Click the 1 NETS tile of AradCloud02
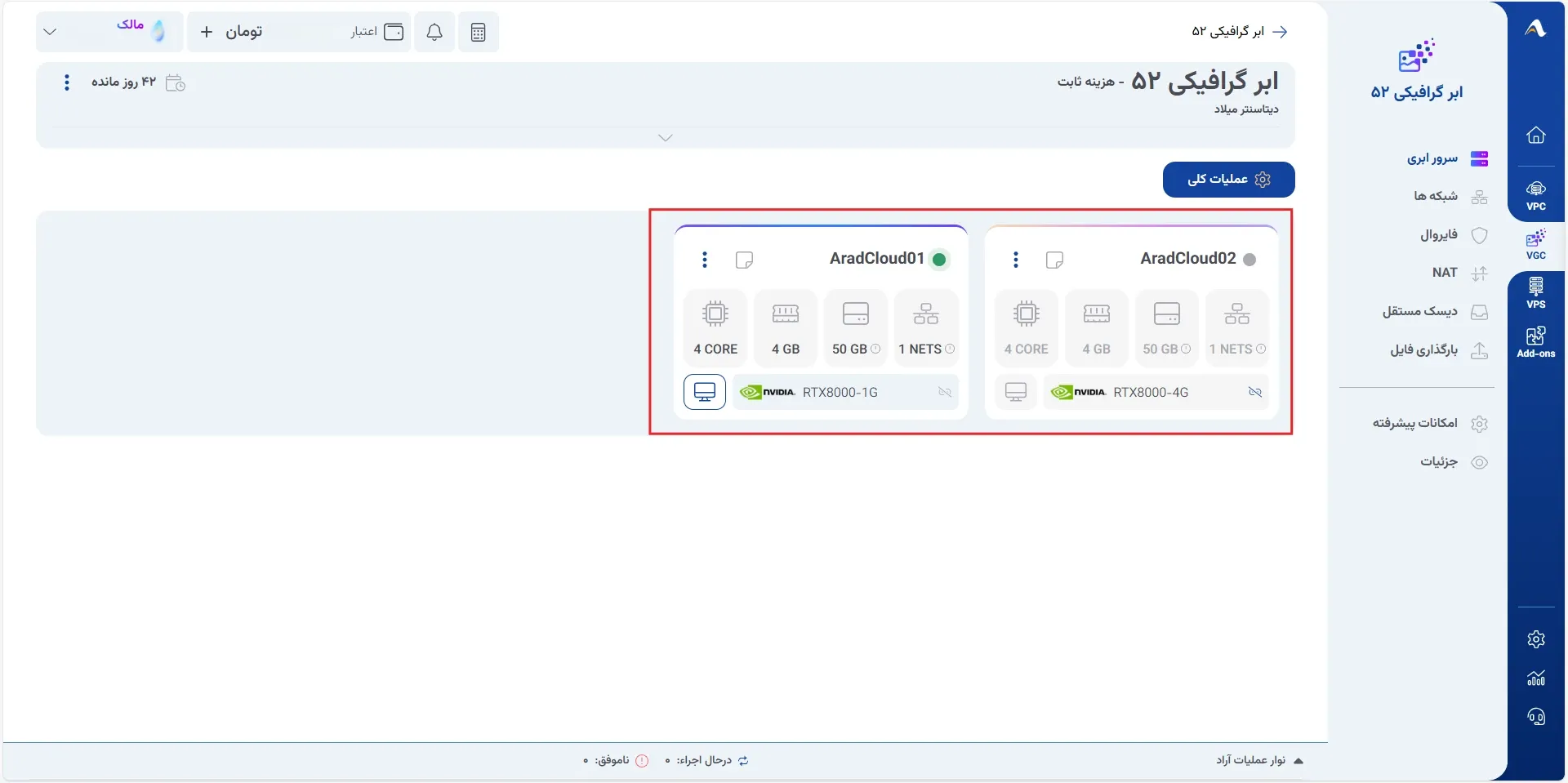 click(x=1237, y=327)
